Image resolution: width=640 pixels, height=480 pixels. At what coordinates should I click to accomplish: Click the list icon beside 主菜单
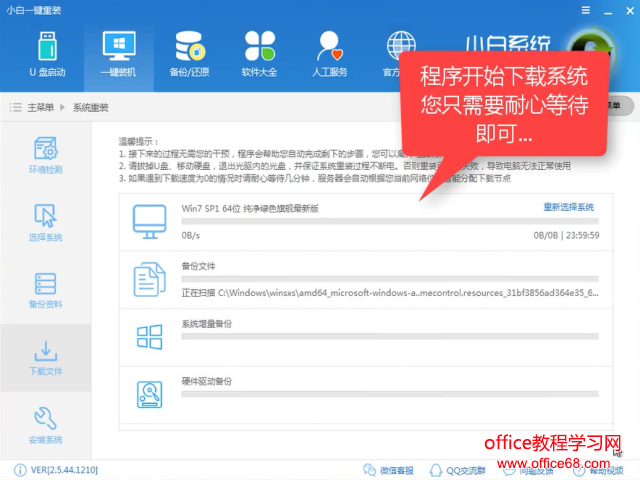point(16,108)
